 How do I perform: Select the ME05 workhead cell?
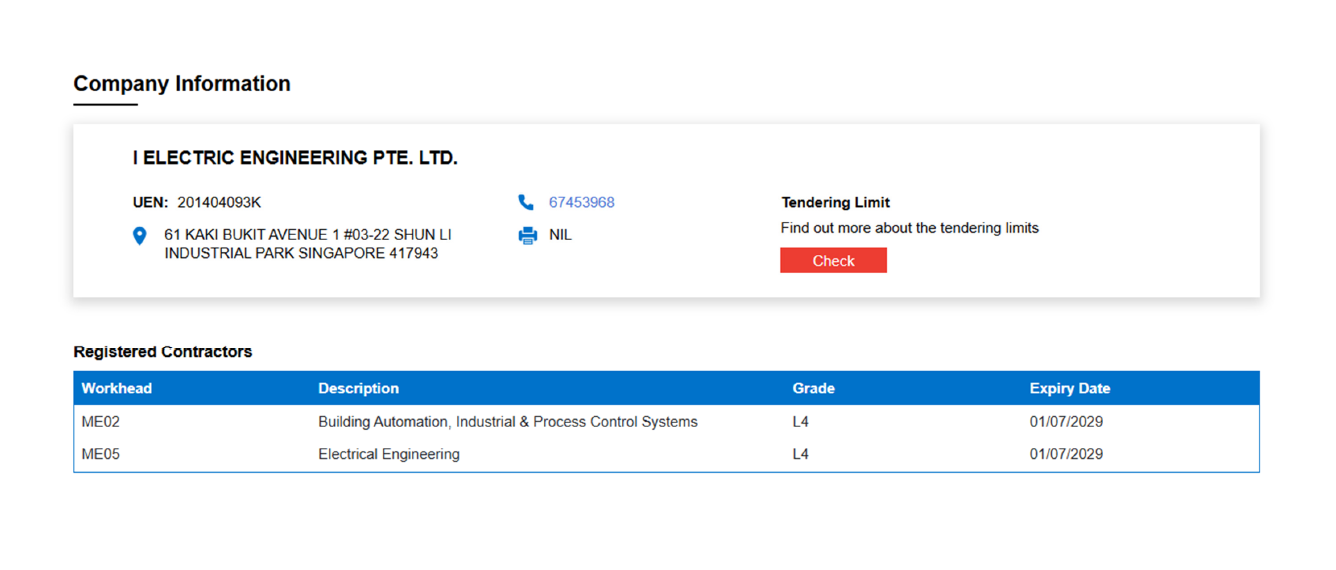tap(101, 454)
